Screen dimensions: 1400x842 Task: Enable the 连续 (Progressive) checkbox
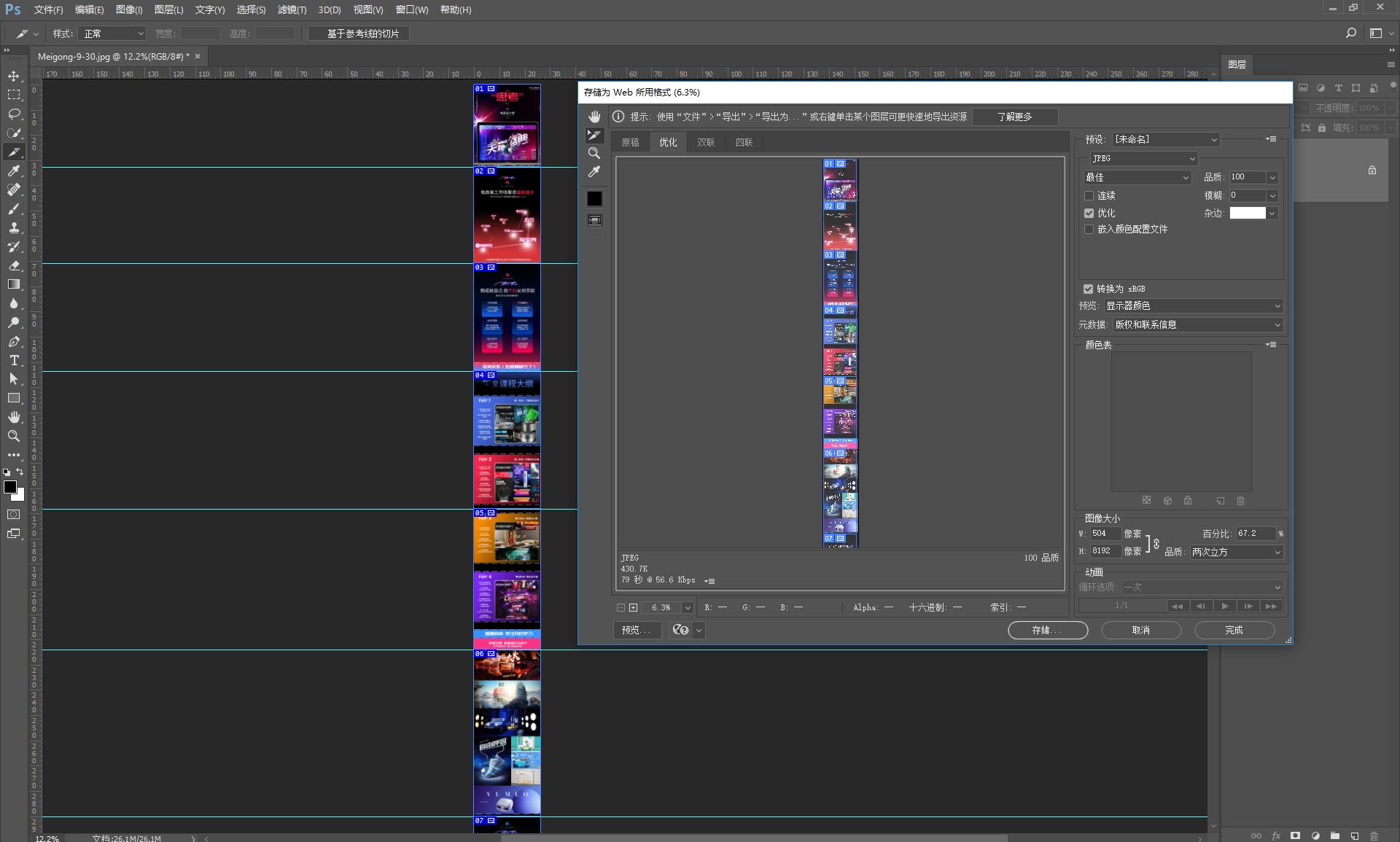tap(1089, 195)
